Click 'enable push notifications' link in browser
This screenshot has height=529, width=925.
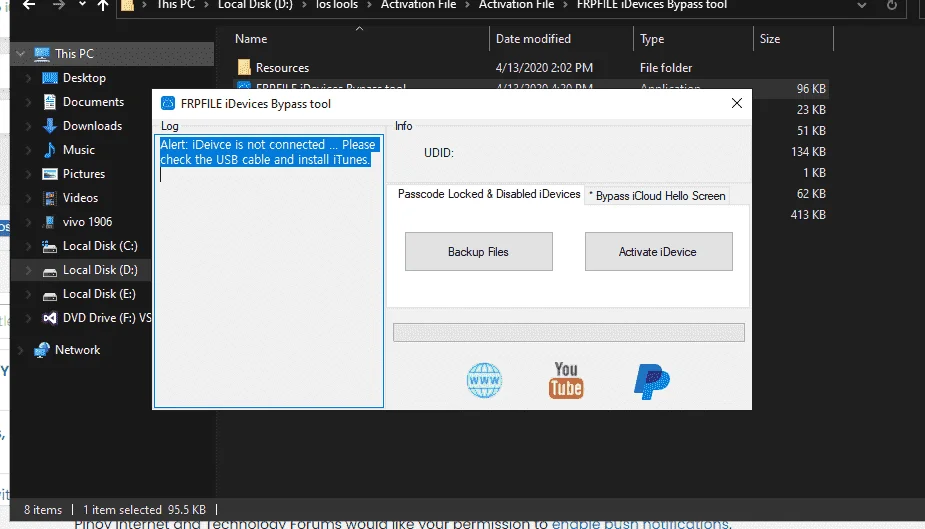640,524
